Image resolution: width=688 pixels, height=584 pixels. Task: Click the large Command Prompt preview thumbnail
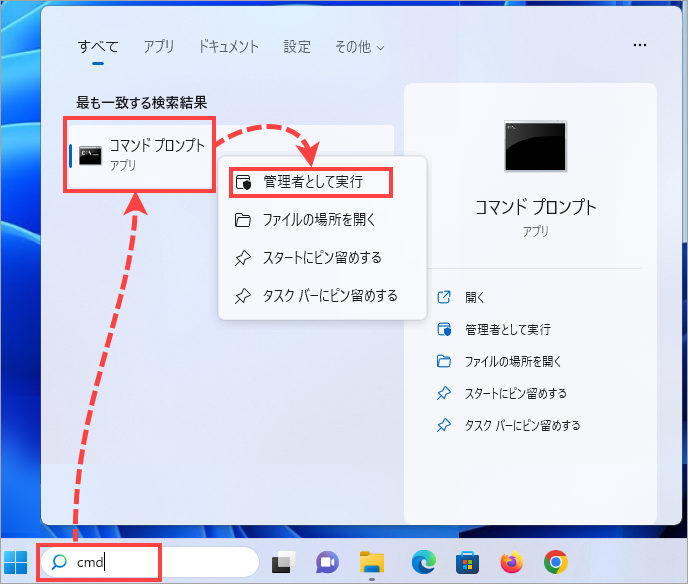coord(535,146)
